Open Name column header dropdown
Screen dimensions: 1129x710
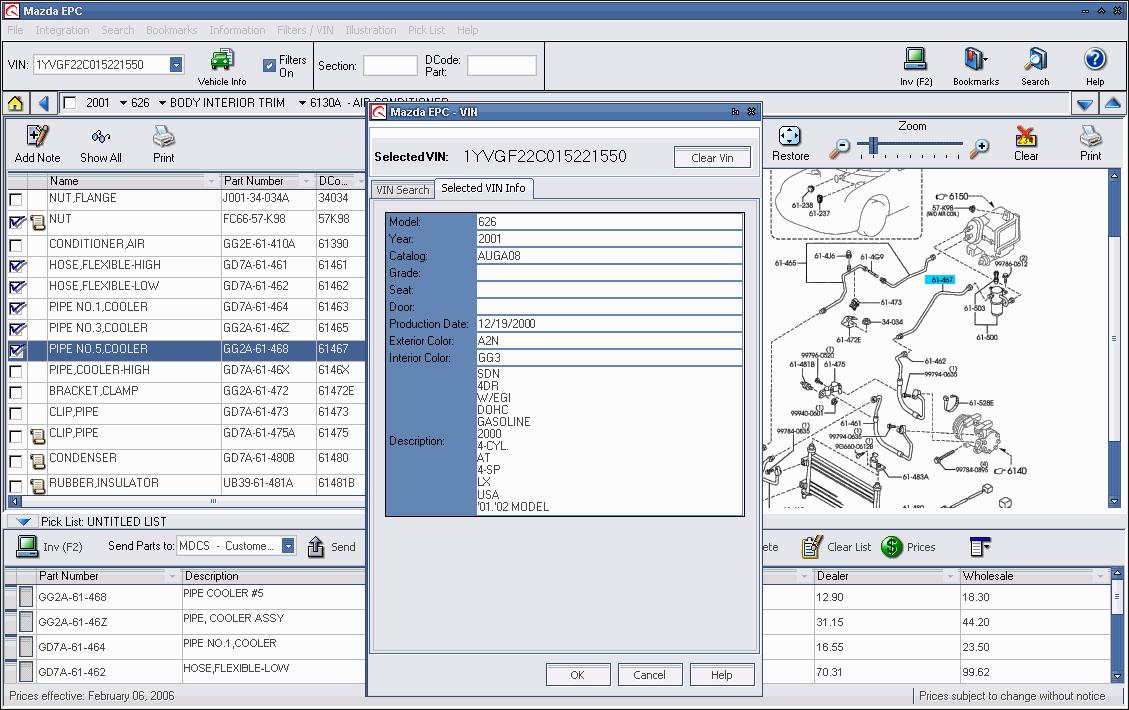tap(211, 181)
